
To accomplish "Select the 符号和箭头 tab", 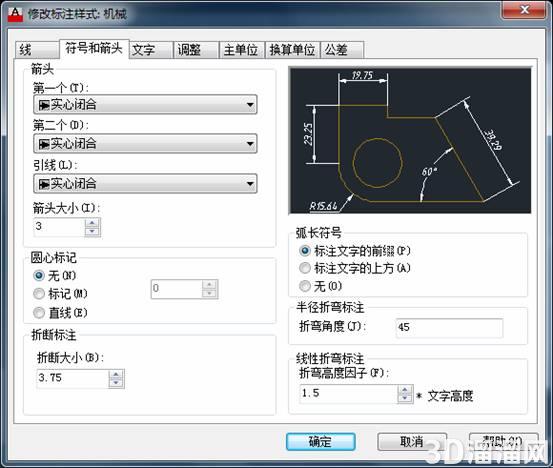I will point(94,48).
